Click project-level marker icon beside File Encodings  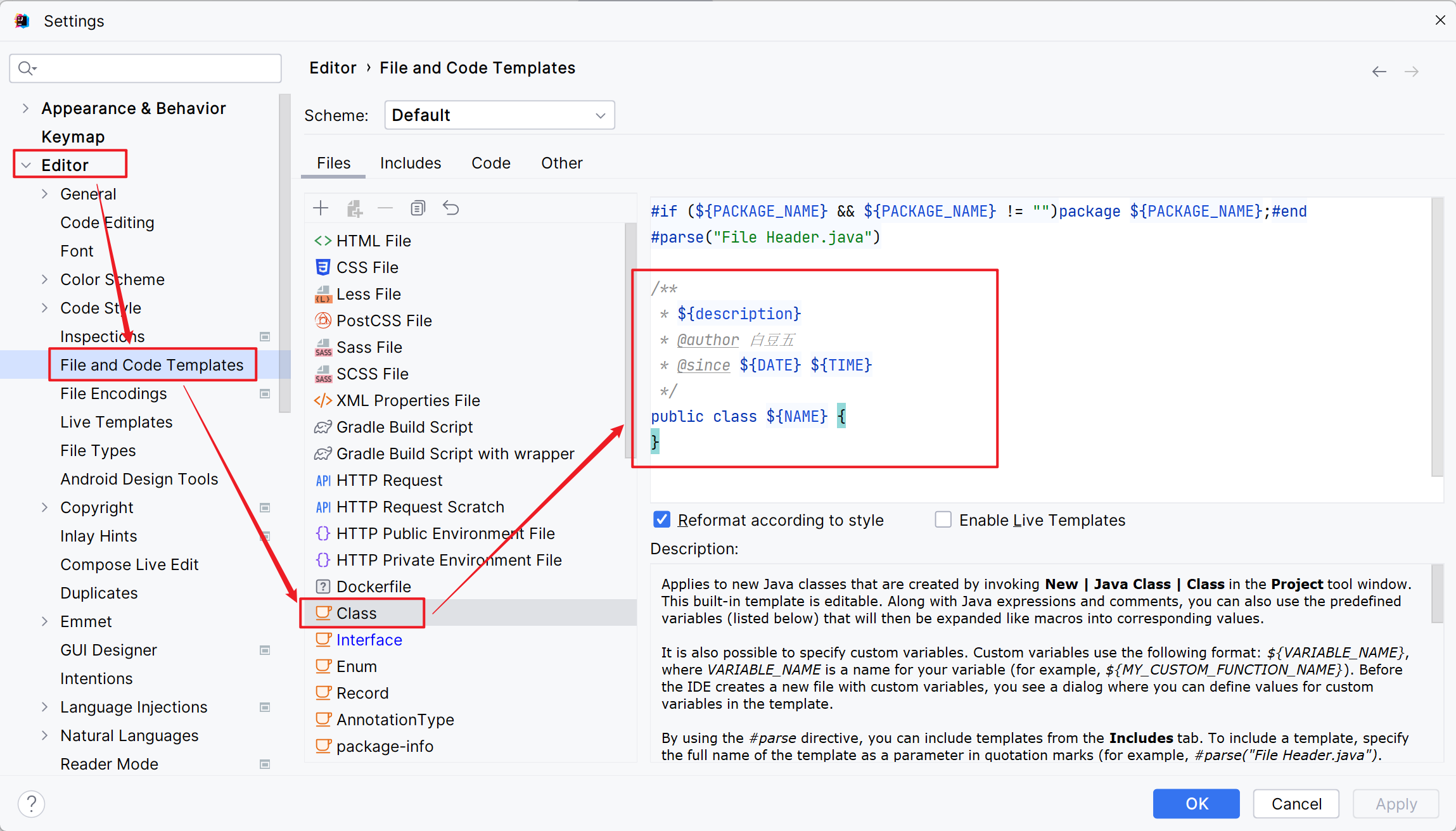[x=265, y=393]
